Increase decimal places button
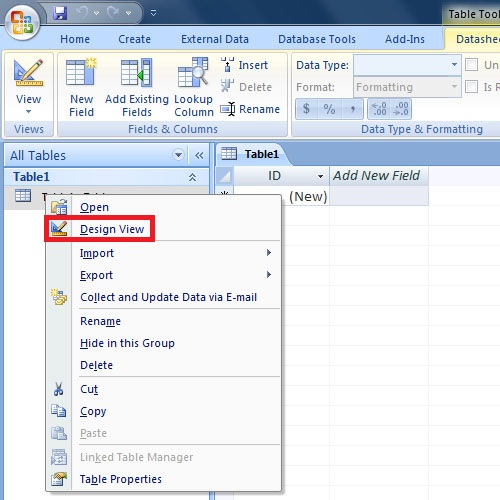This screenshot has height=500, width=500. pos(379,109)
